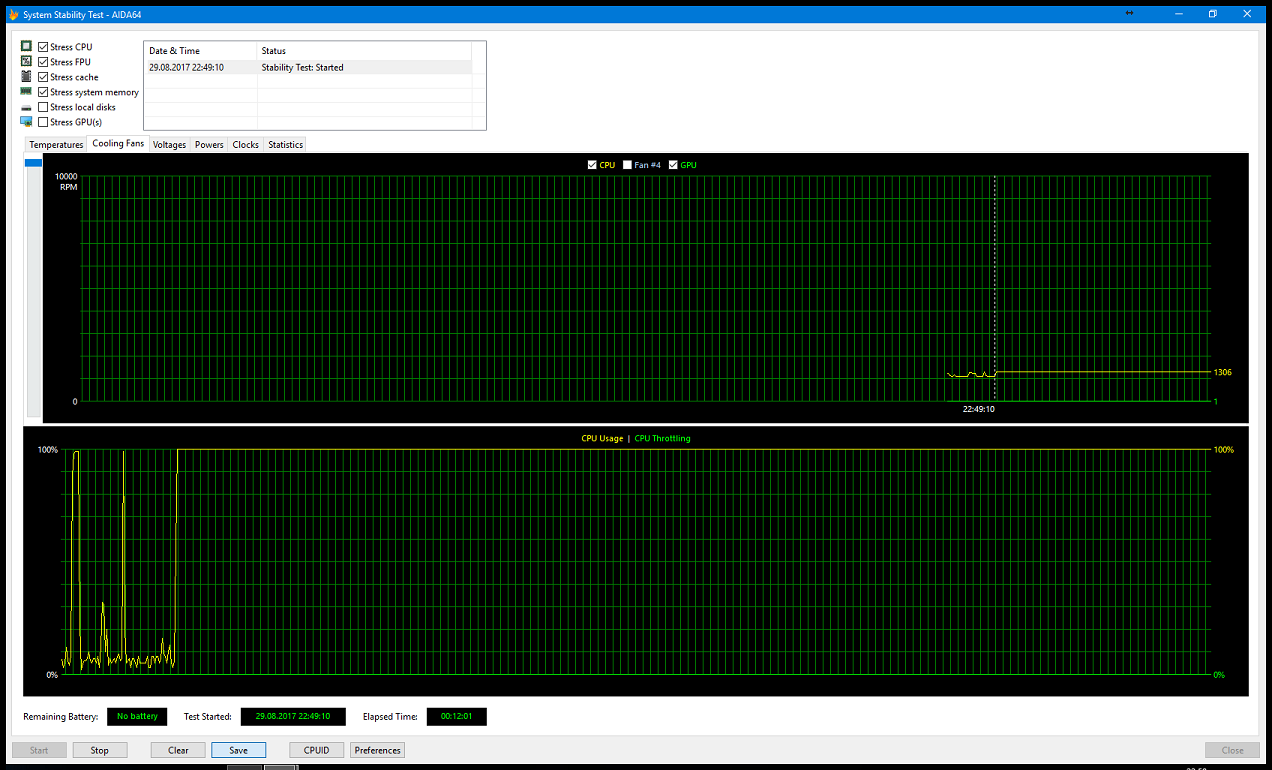Screen dimensions: 1272x770
Task: Uncheck the Stress cache checkbox
Action: 43,77
